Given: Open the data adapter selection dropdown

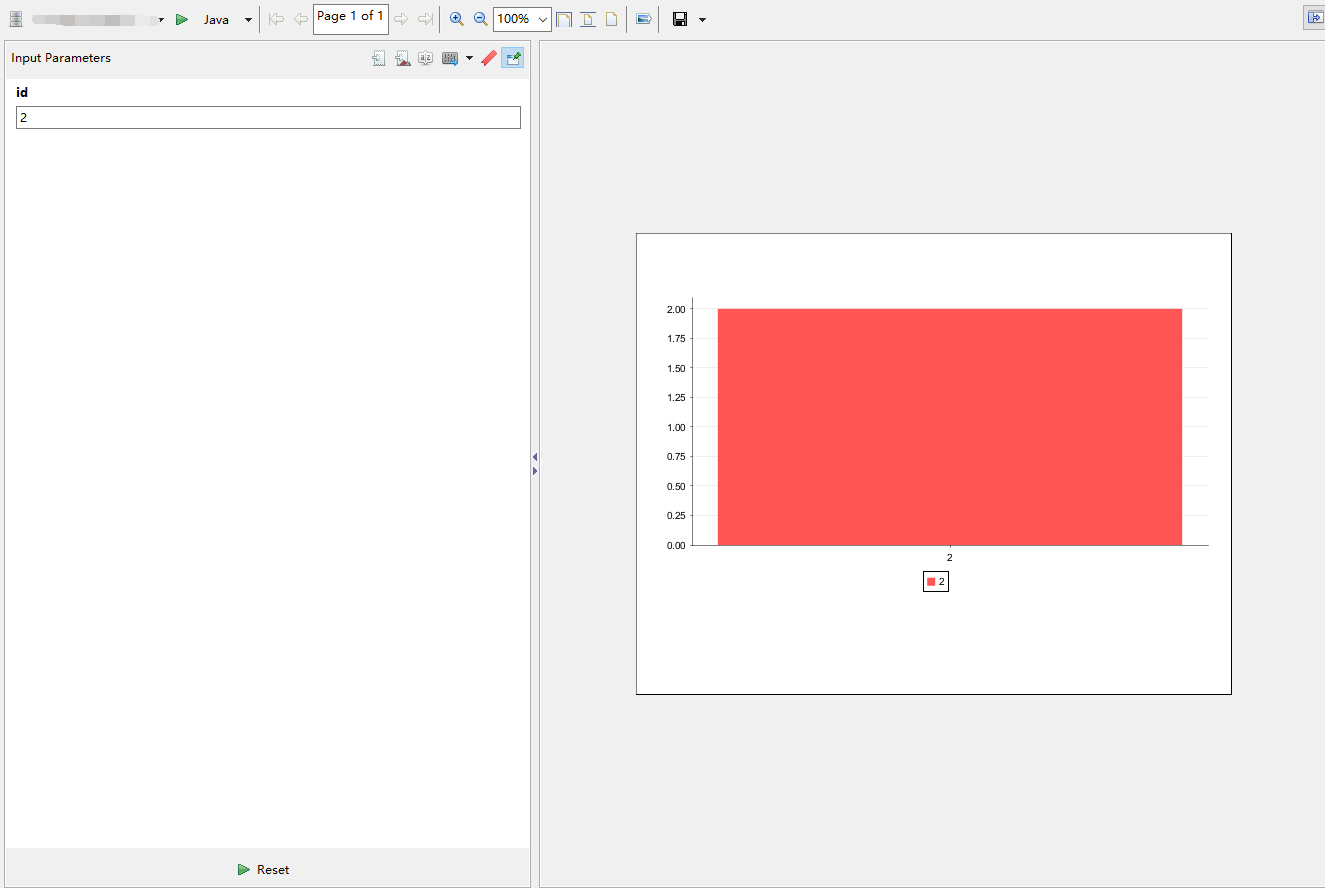Looking at the screenshot, I should 161,20.
